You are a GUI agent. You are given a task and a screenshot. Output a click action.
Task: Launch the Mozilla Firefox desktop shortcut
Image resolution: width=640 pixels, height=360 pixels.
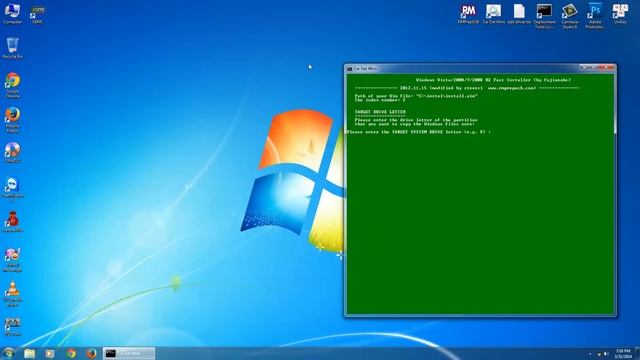point(12,120)
